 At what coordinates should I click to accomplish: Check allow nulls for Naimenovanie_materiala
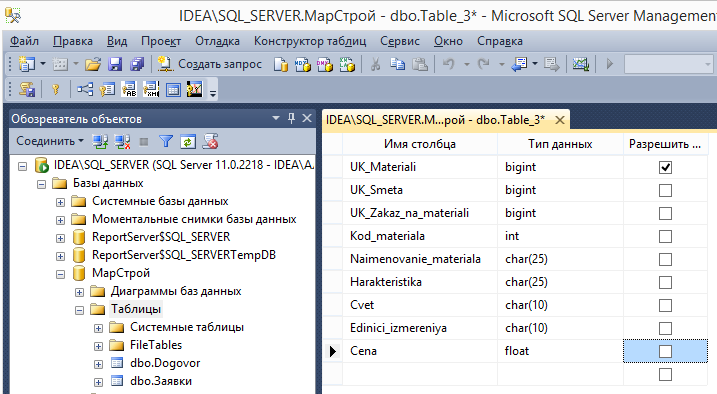point(665,259)
